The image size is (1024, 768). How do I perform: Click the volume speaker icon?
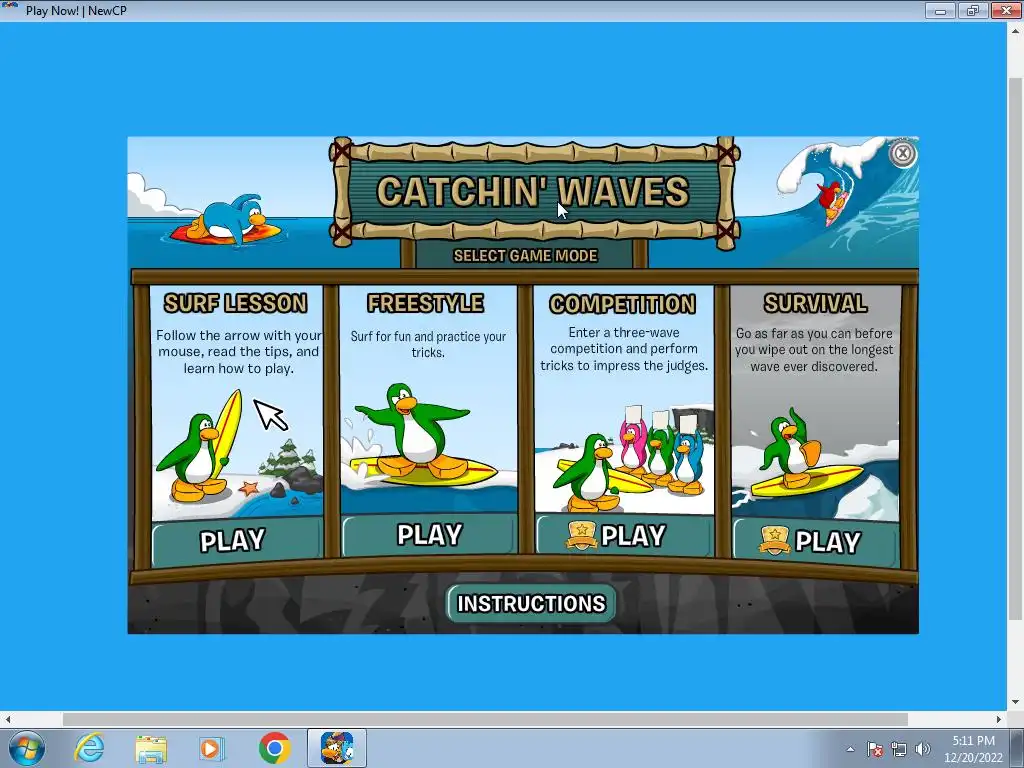(923, 749)
